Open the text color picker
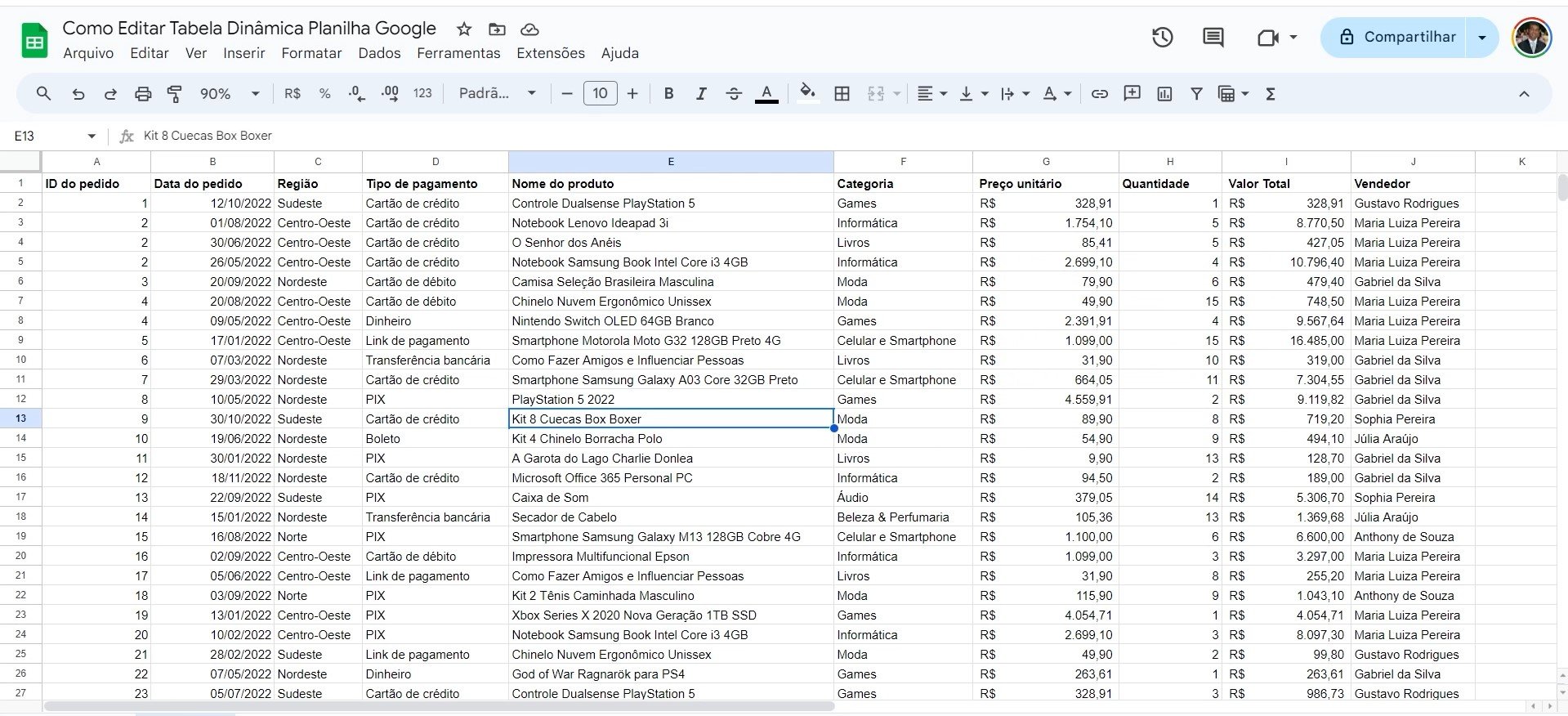 click(766, 94)
